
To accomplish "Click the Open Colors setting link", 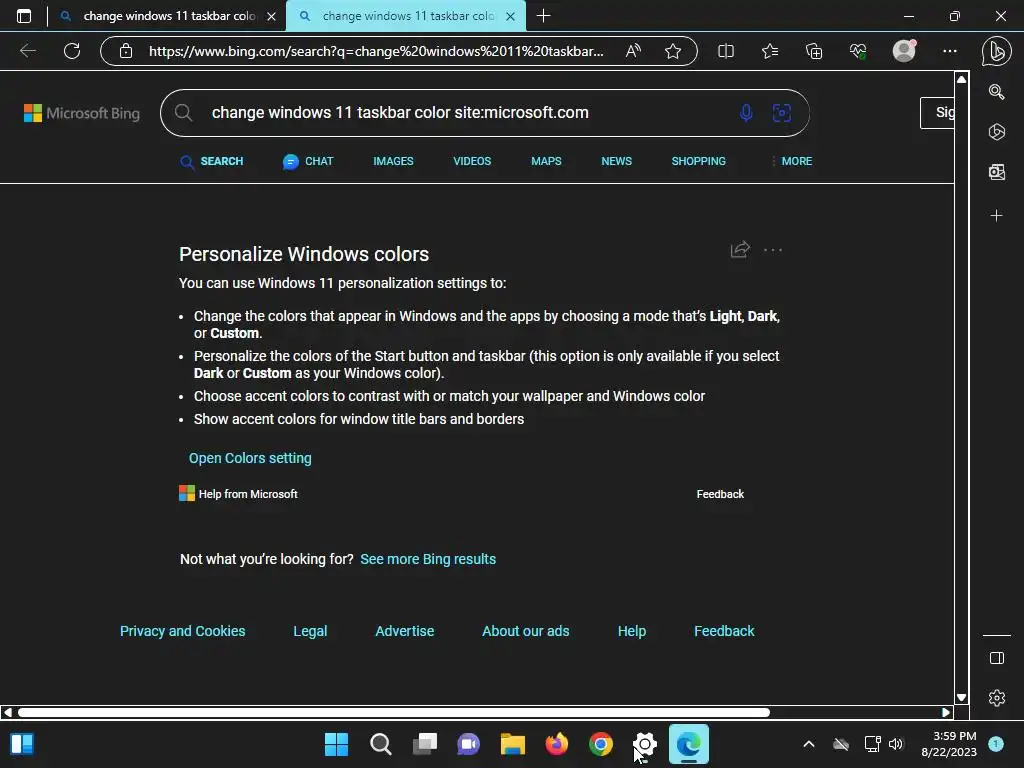I will 250,458.
